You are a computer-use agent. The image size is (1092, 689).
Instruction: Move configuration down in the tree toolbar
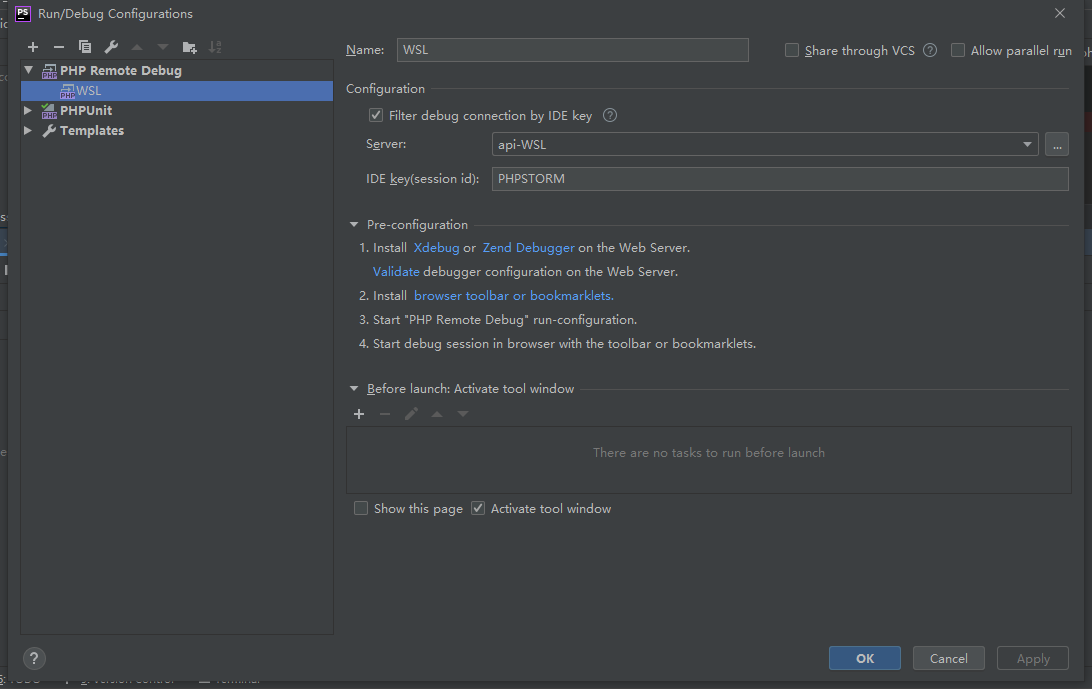pyautogui.click(x=163, y=47)
